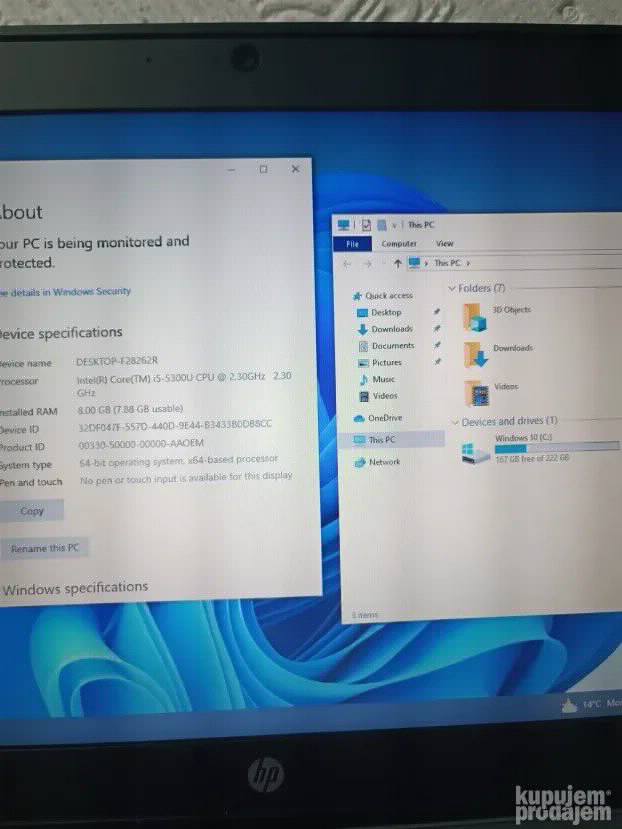The image size is (622, 829).
Task: Click the 3D Objects folder label
Action: [x=511, y=310]
